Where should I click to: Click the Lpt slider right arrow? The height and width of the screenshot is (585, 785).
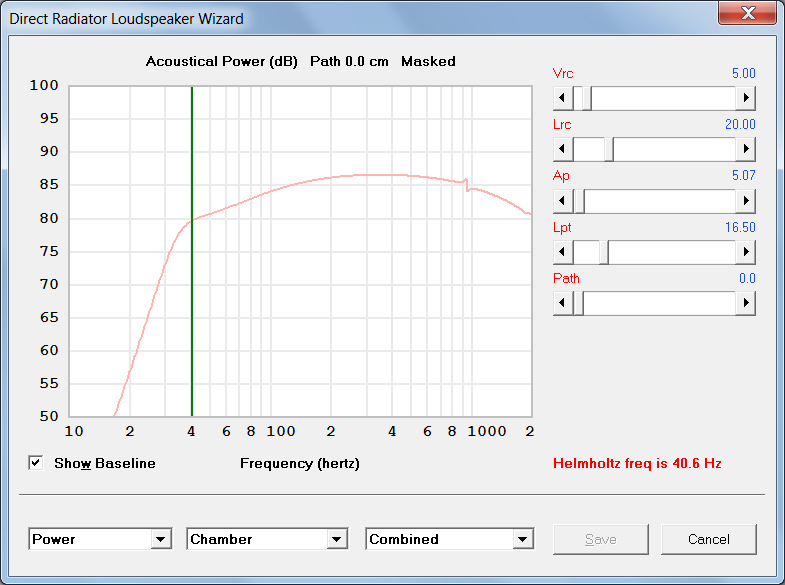(x=745, y=252)
